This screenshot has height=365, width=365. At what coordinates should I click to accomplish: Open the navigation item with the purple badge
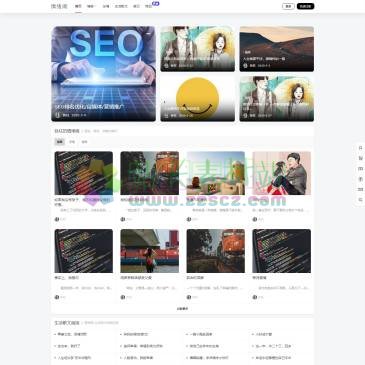[149, 6]
